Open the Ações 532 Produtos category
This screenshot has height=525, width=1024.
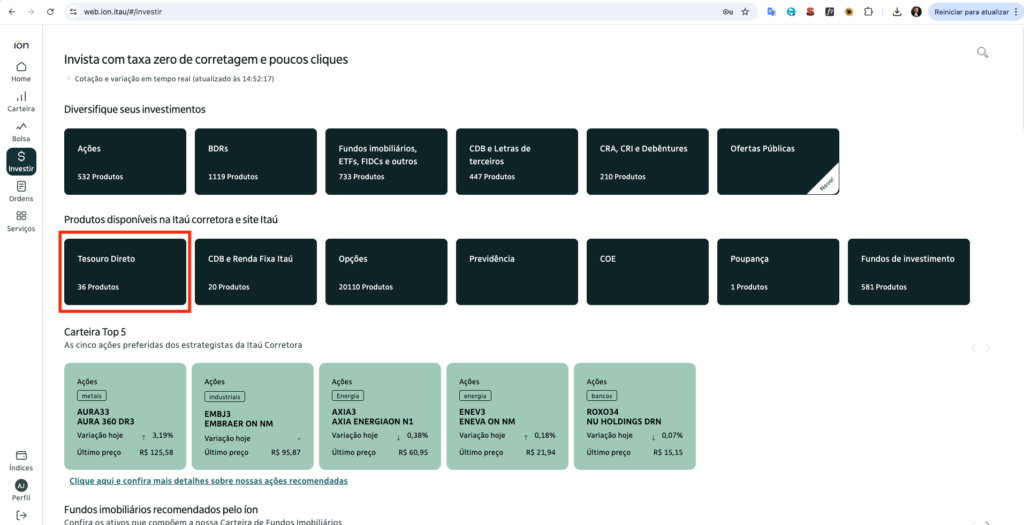pos(125,161)
